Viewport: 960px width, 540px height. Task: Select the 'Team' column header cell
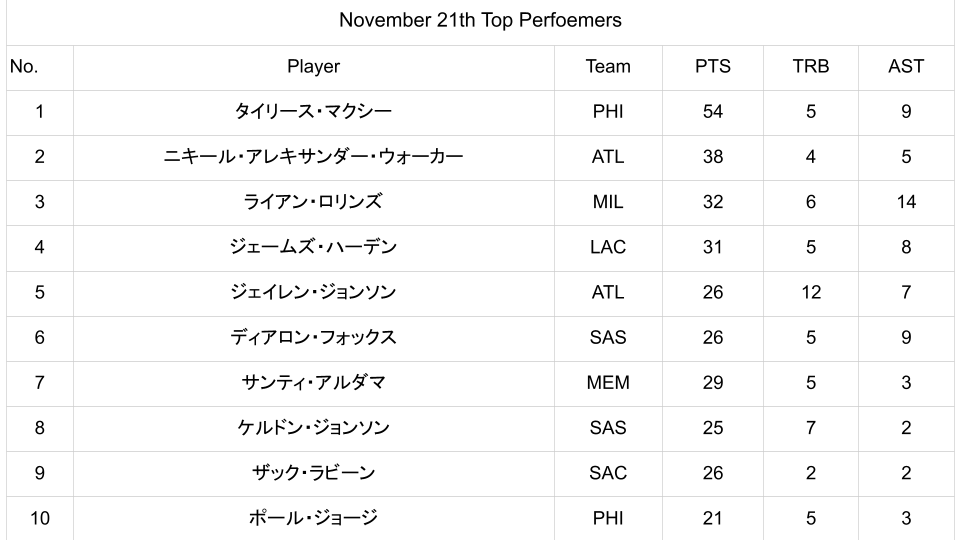(608, 67)
